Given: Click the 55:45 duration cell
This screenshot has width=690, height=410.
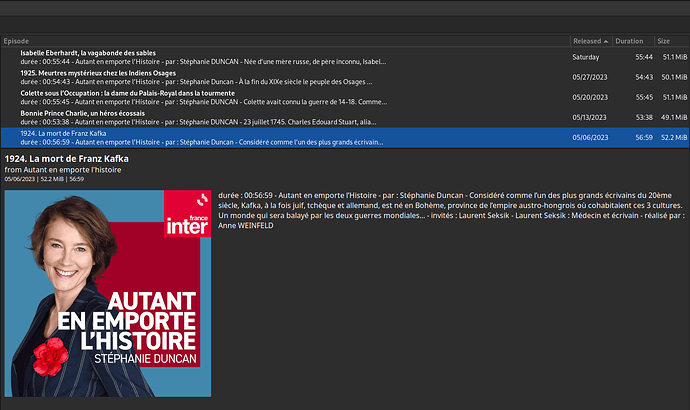Looking at the screenshot, I should 643,97.
